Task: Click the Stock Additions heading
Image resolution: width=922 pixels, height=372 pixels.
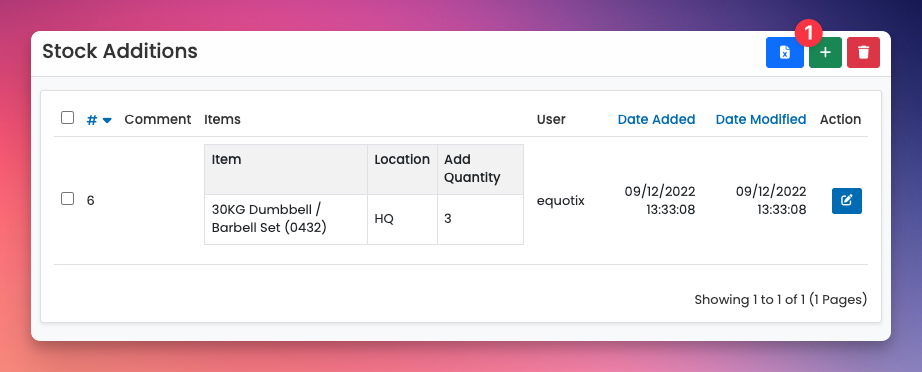Action: pyautogui.click(x=120, y=51)
